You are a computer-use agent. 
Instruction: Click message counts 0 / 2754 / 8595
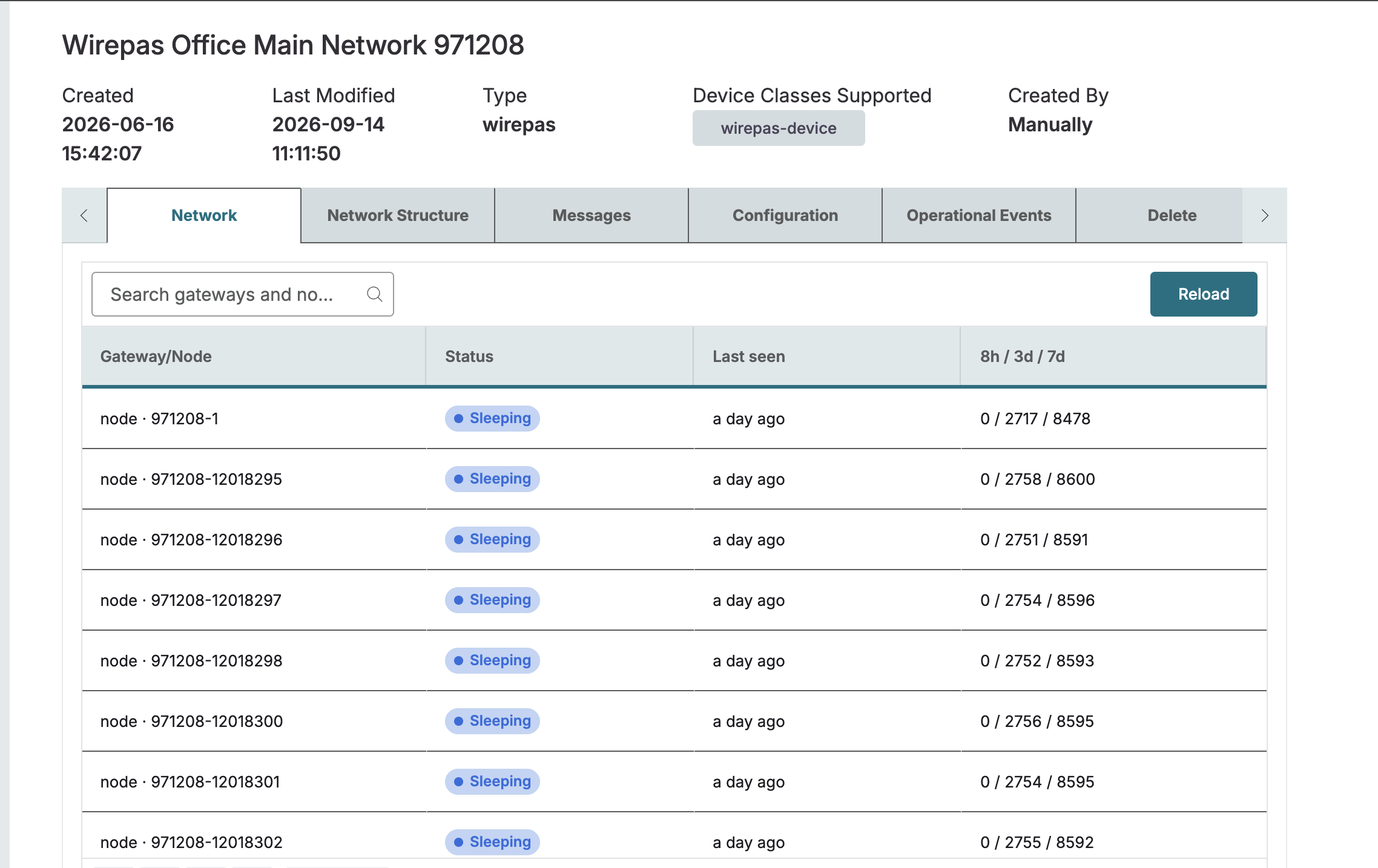pyautogui.click(x=1037, y=782)
